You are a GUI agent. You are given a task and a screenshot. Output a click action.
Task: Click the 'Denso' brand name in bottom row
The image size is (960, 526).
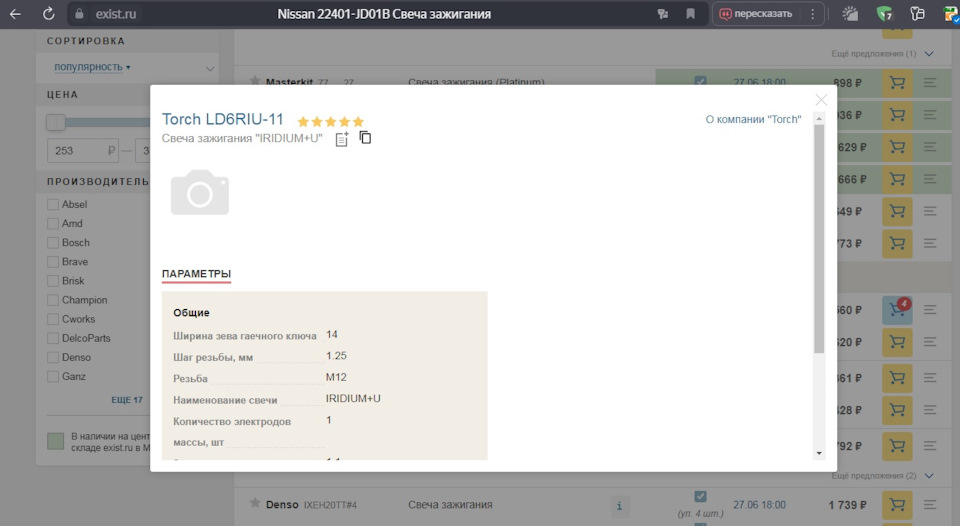[282, 505]
